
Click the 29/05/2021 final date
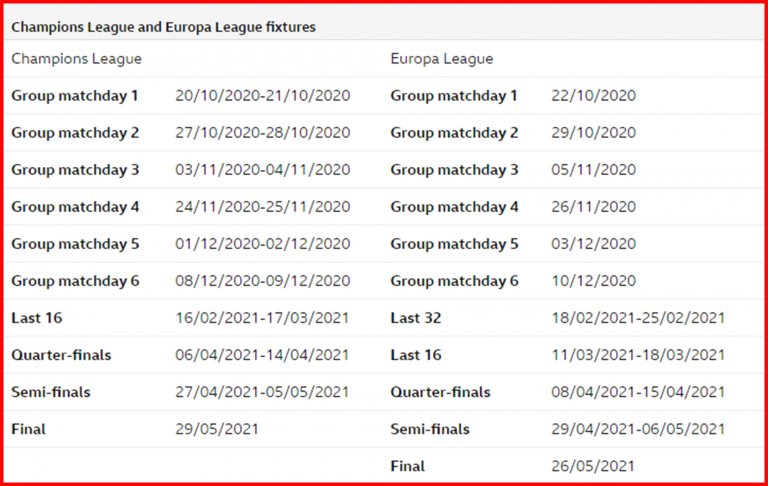click(x=217, y=429)
